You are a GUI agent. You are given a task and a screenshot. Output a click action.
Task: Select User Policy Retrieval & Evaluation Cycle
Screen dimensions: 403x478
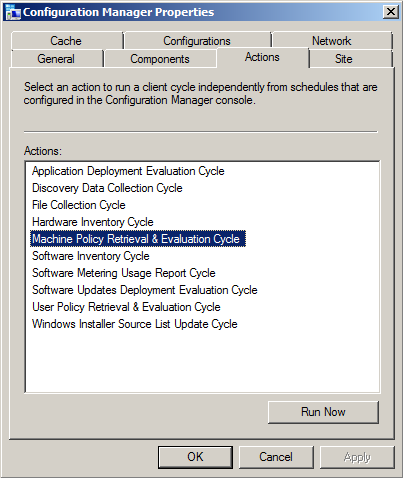pyautogui.click(x=126, y=307)
